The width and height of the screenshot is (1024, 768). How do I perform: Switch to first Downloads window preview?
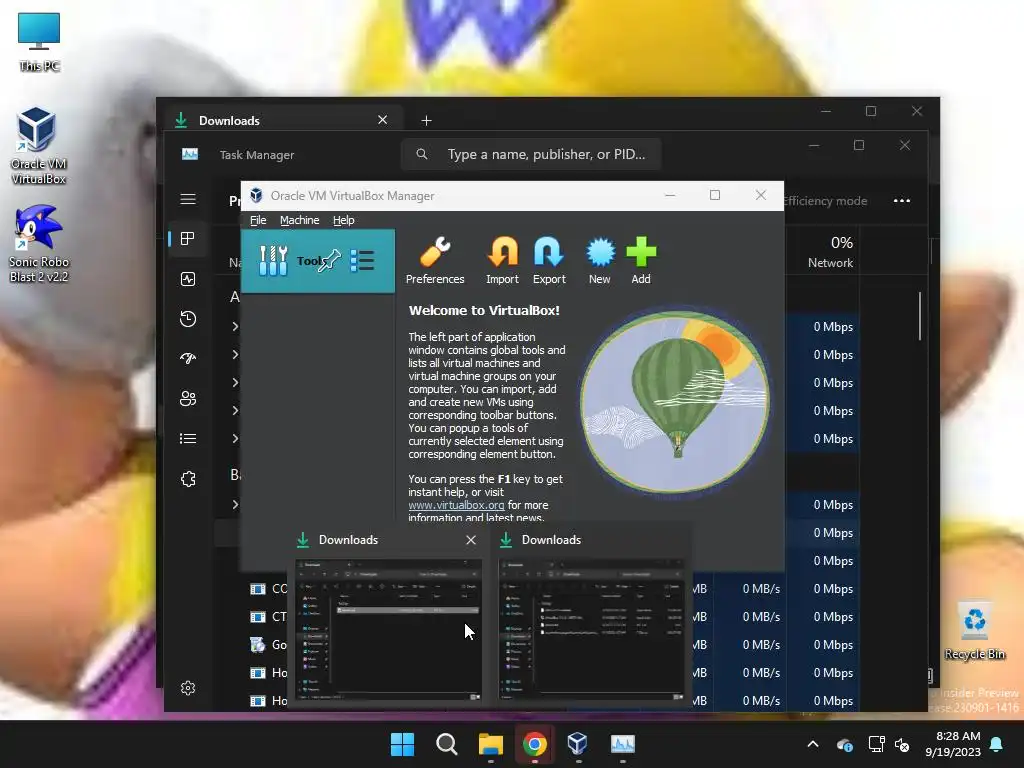click(x=389, y=630)
